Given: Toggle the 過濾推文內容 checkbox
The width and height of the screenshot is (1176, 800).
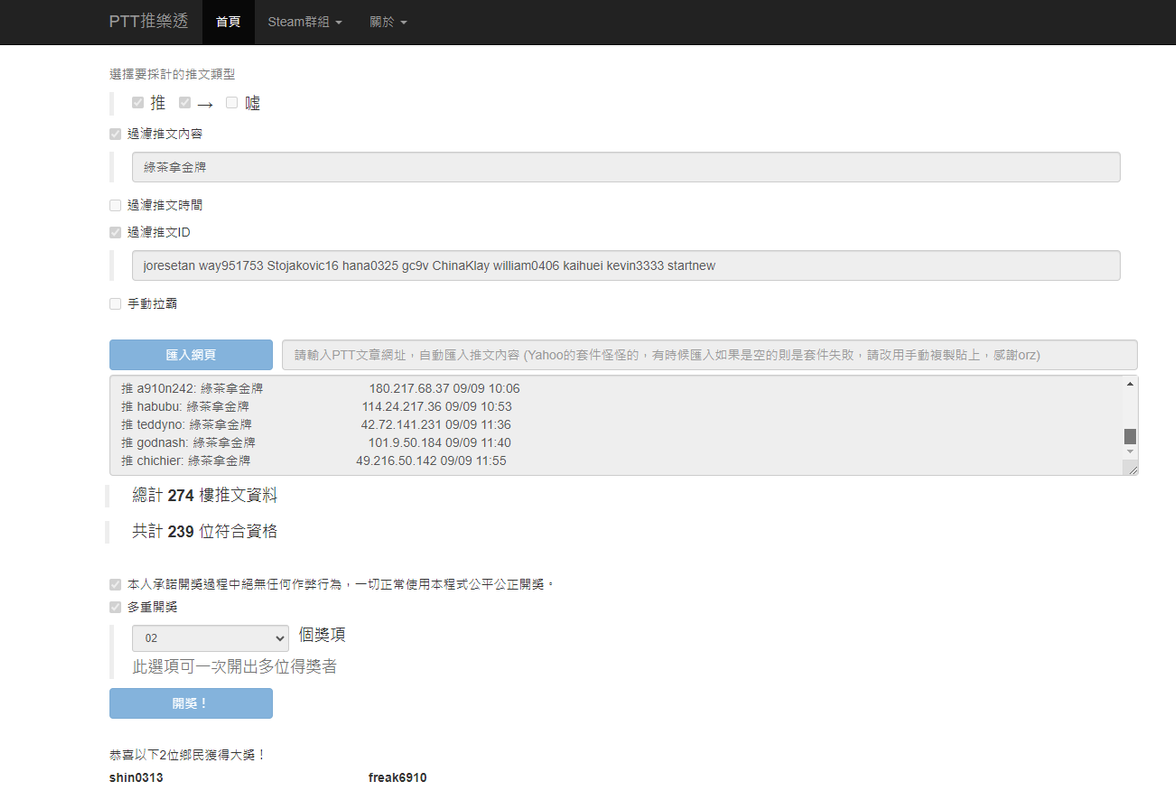Looking at the screenshot, I should click(115, 134).
